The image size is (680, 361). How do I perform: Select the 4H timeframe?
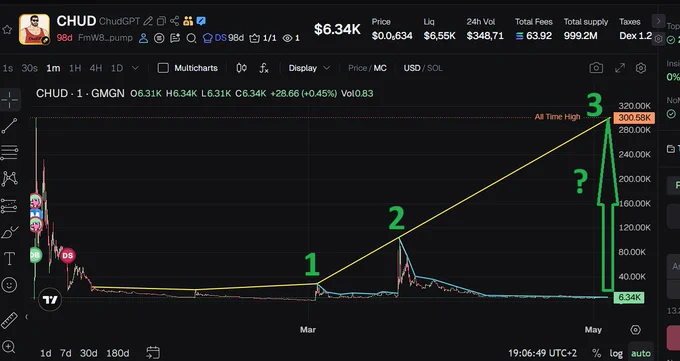tap(96, 68)
